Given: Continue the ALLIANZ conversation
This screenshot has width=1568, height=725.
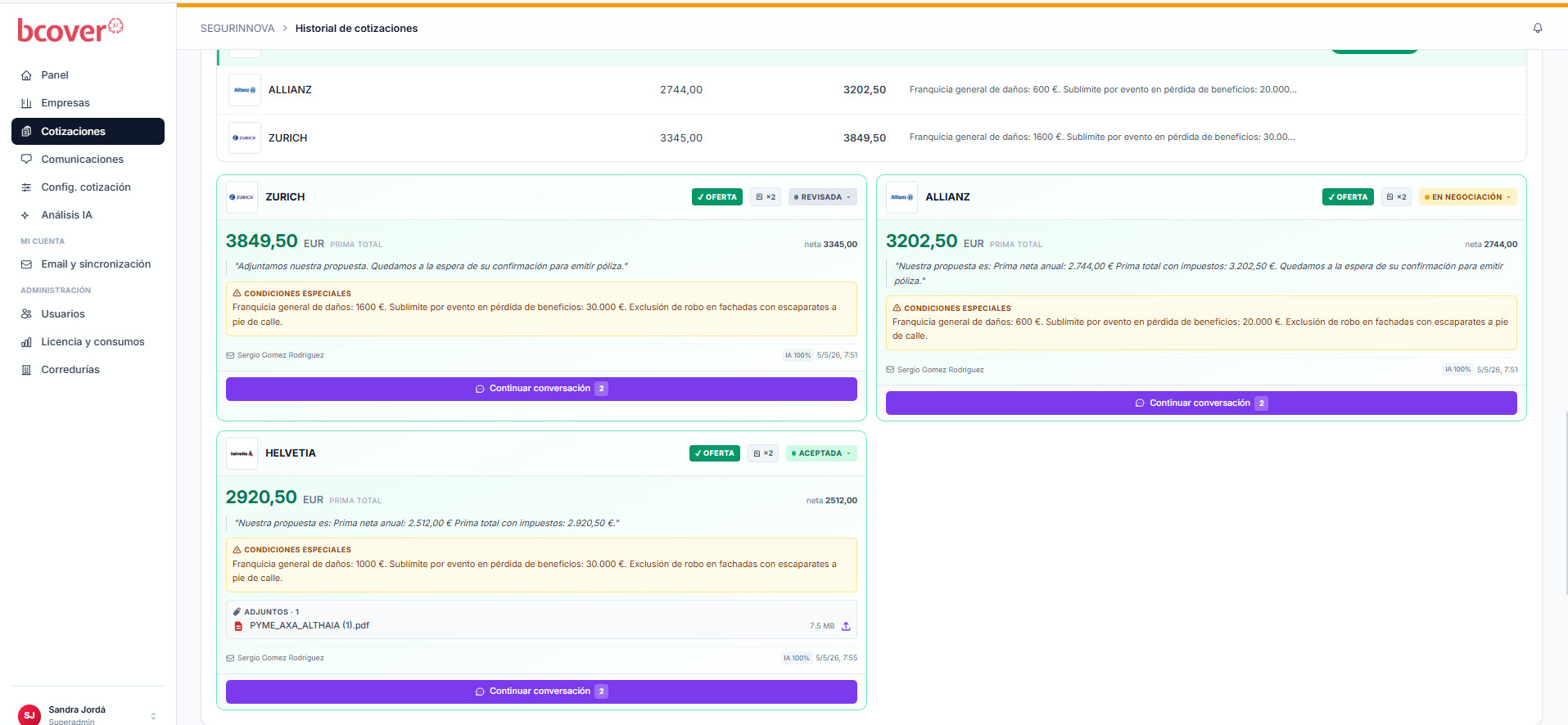Looking at the screenshot, I should 1201,403.
